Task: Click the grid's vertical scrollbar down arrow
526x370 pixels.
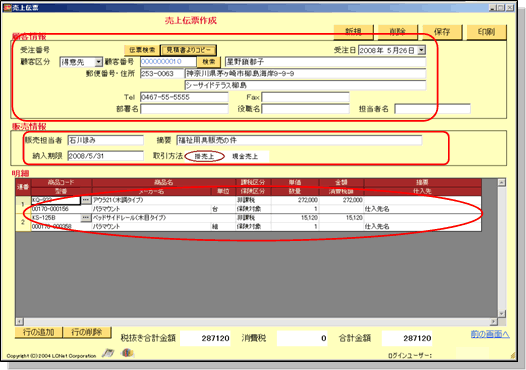Action: pos(502,314)
